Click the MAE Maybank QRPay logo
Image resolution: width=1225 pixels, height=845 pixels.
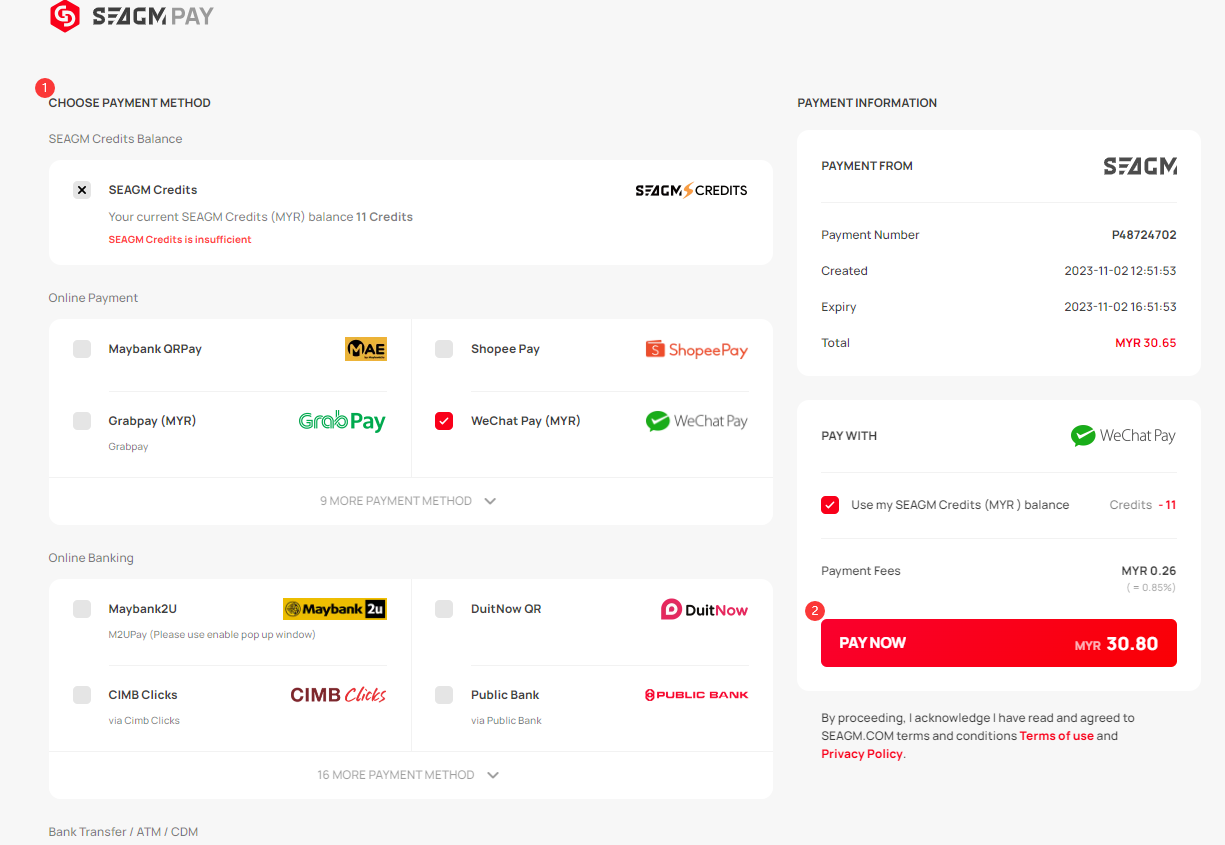tap(366, 349)
